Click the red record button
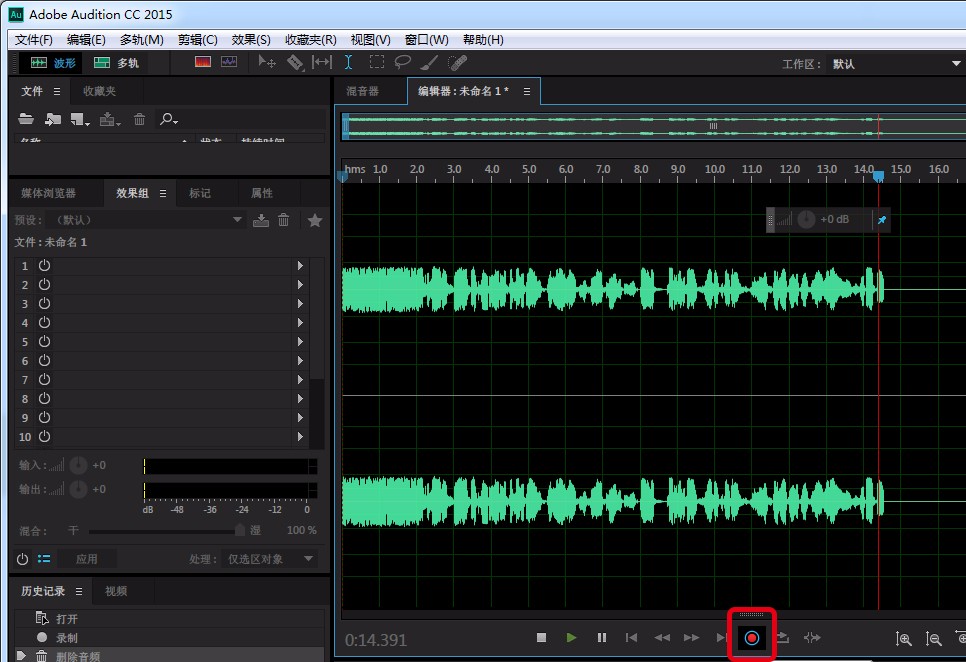Image resolution: width=966 pixels, height=662 pixels. [752, 639]
